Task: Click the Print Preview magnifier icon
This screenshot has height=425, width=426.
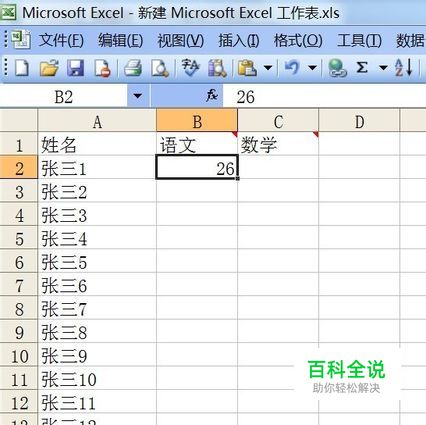Action: [x=160, y=68]
